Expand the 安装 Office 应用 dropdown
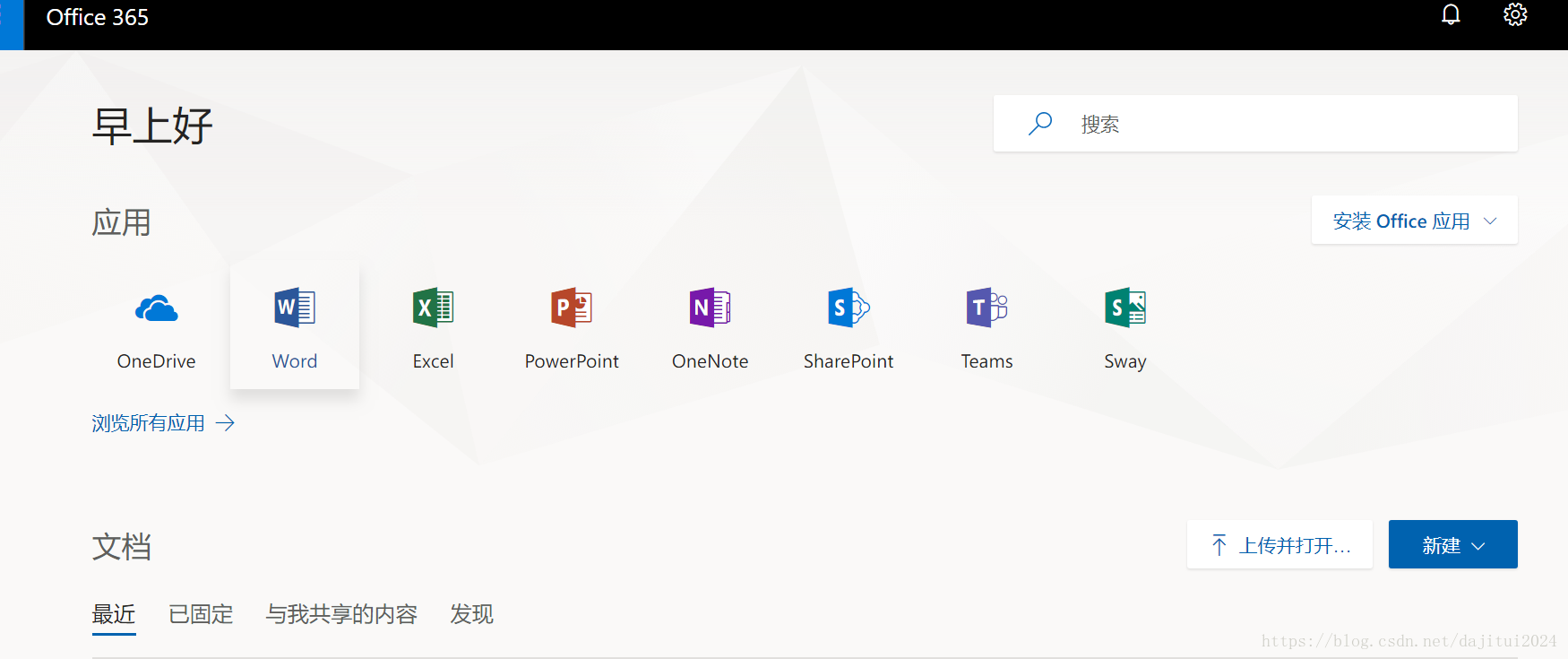The image size is (1568, 659). [1415, 221]
